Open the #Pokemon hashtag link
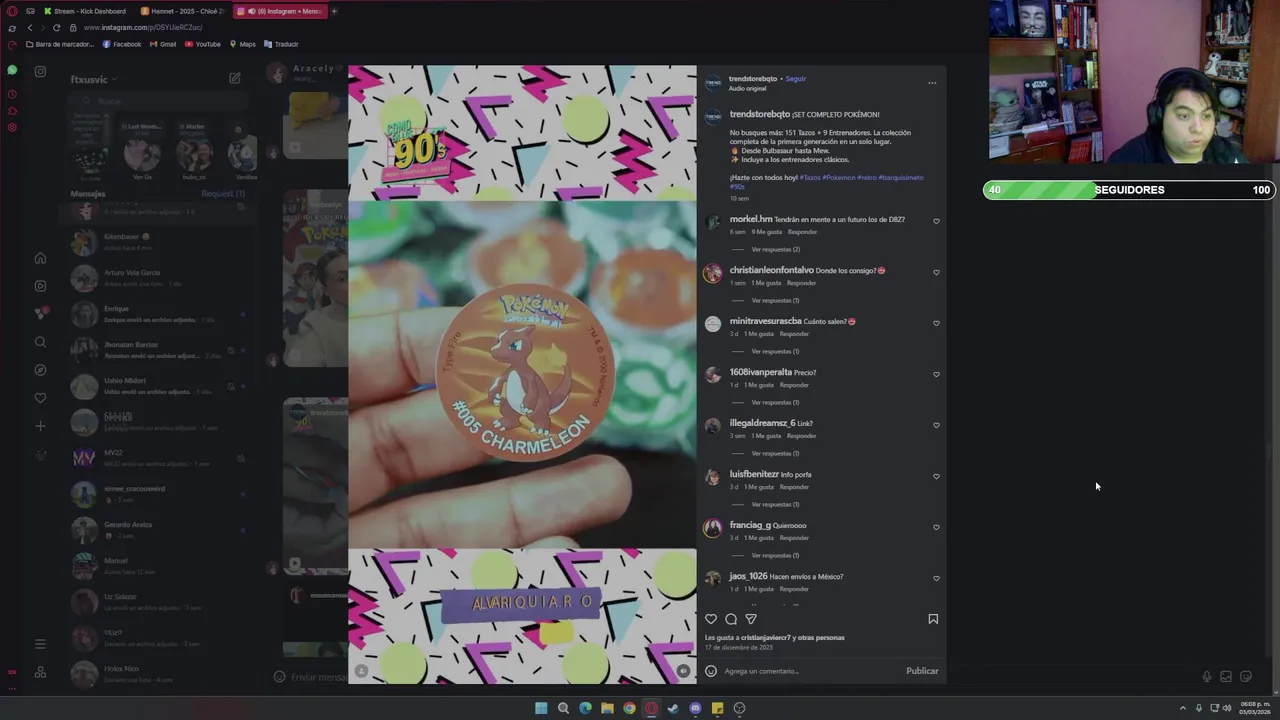This screenshot has width=1280, height=720. coord(838,177)
